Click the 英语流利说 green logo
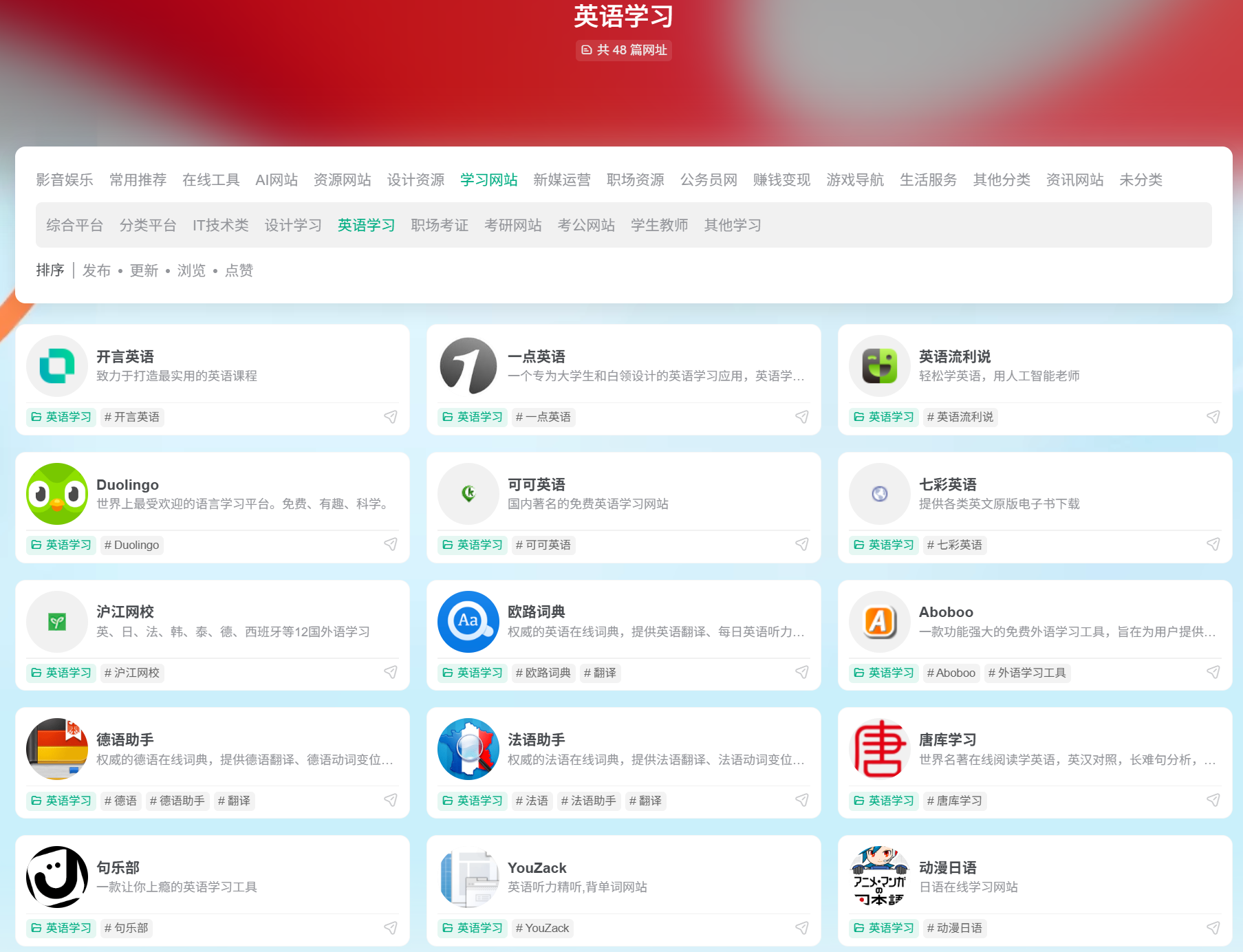This screenshot has height=952, width=1243. tap(880, 366)
